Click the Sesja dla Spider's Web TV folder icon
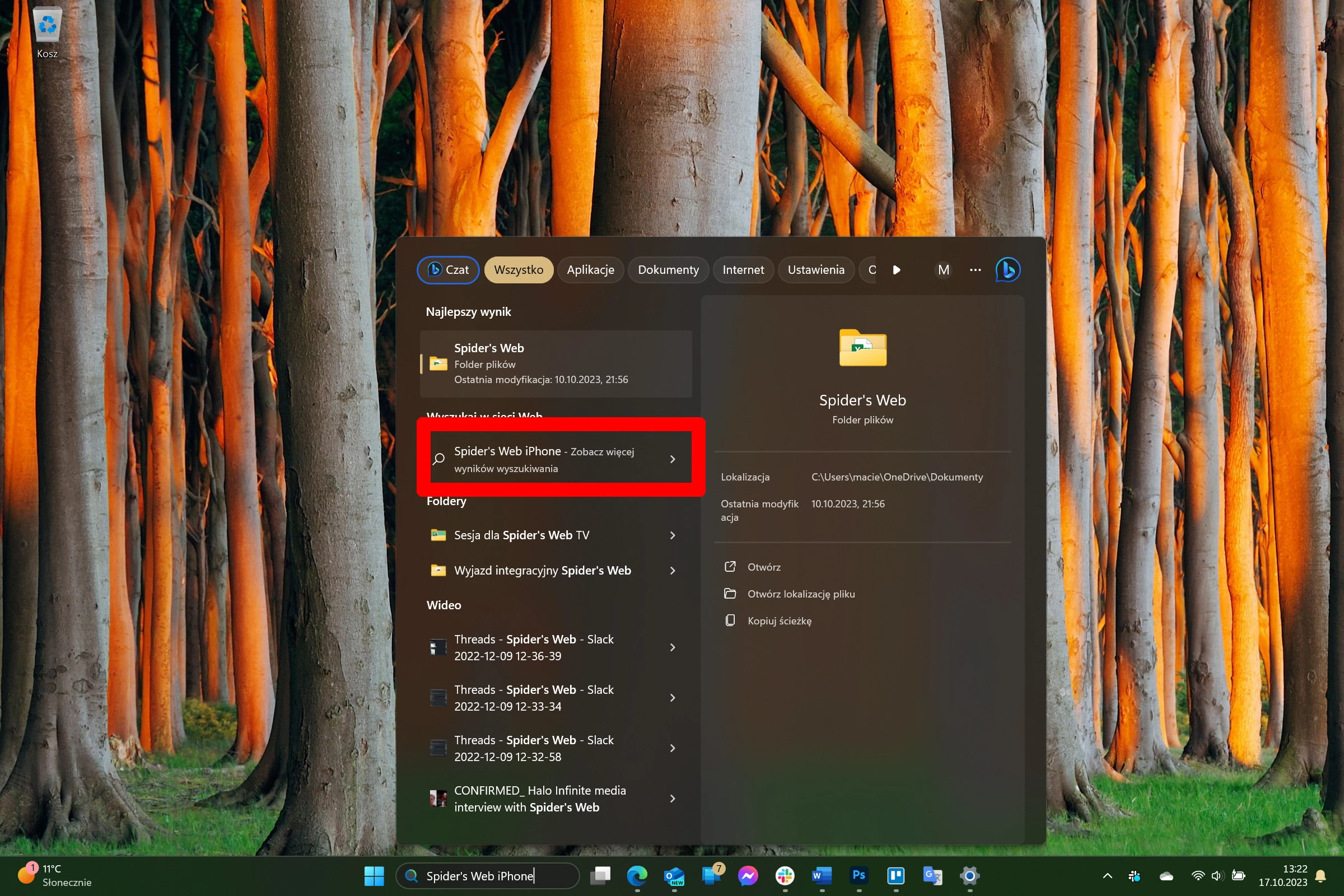This screenshot has height=896, width=1344. [438, 535]
